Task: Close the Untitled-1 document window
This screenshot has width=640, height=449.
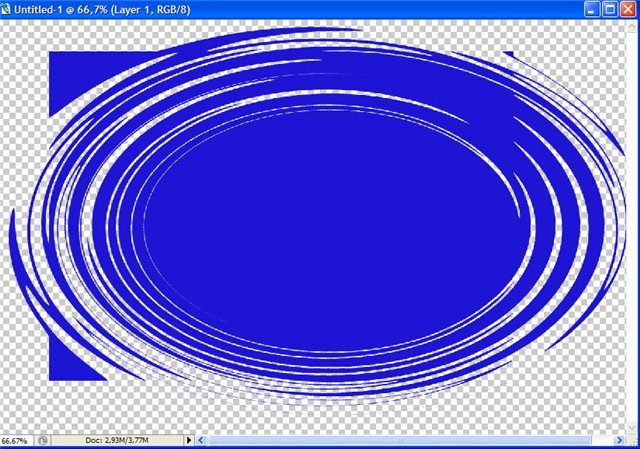Action: 629,8
